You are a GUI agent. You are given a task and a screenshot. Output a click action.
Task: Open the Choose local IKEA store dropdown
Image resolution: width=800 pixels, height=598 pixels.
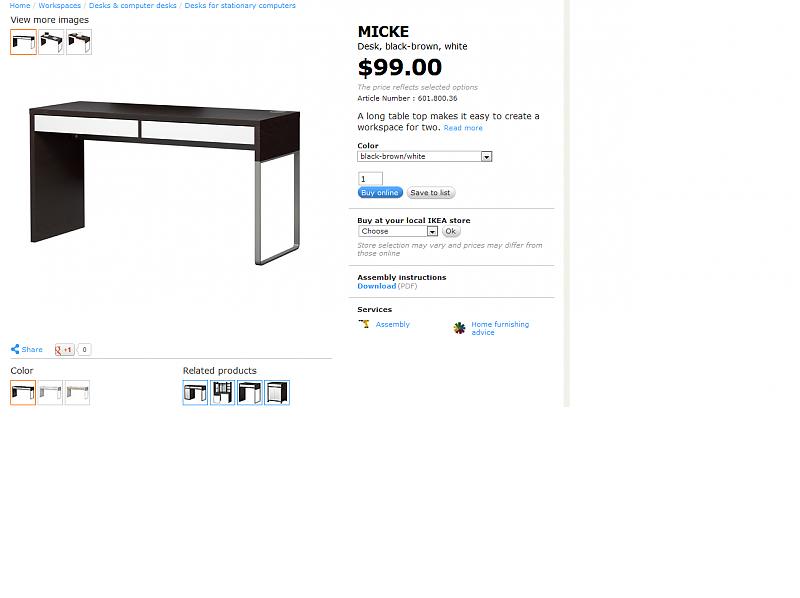398,232
